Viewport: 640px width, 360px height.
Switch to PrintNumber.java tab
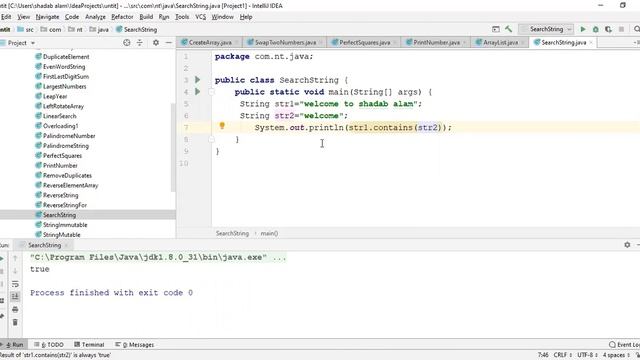[x=436, y=42]
